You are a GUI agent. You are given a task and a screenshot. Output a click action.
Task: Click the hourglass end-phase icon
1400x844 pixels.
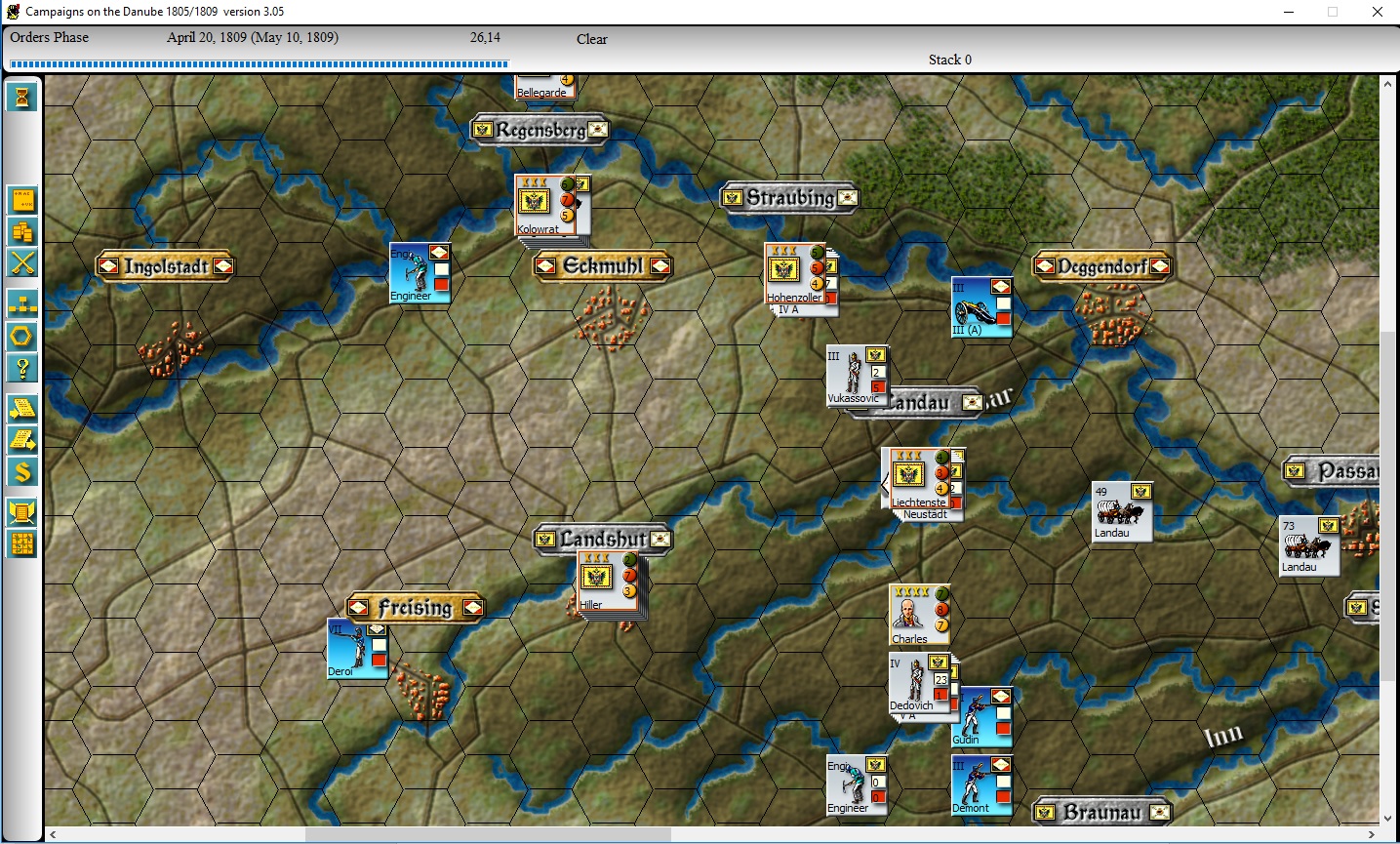[22, 97]
